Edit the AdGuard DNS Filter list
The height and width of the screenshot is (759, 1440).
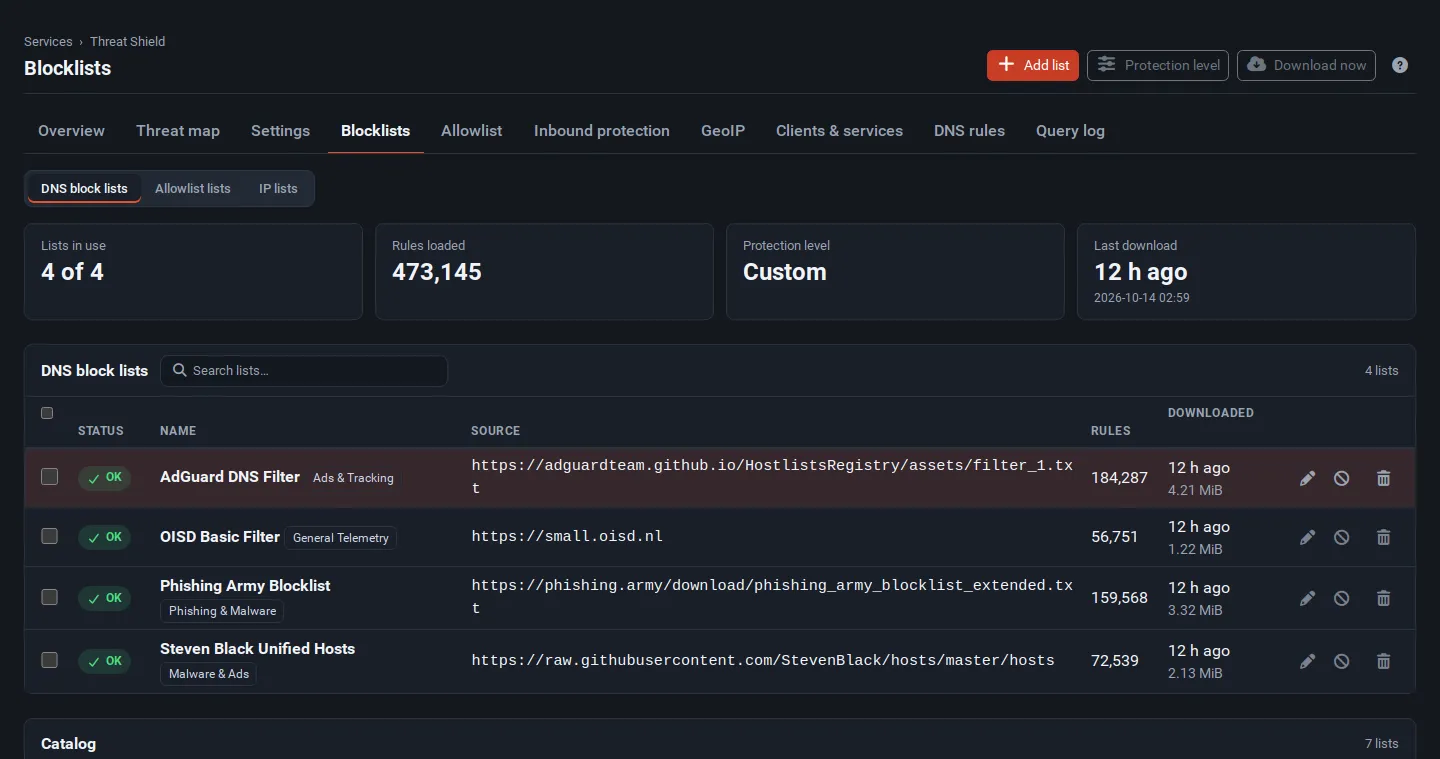[x=1307, y=479]
